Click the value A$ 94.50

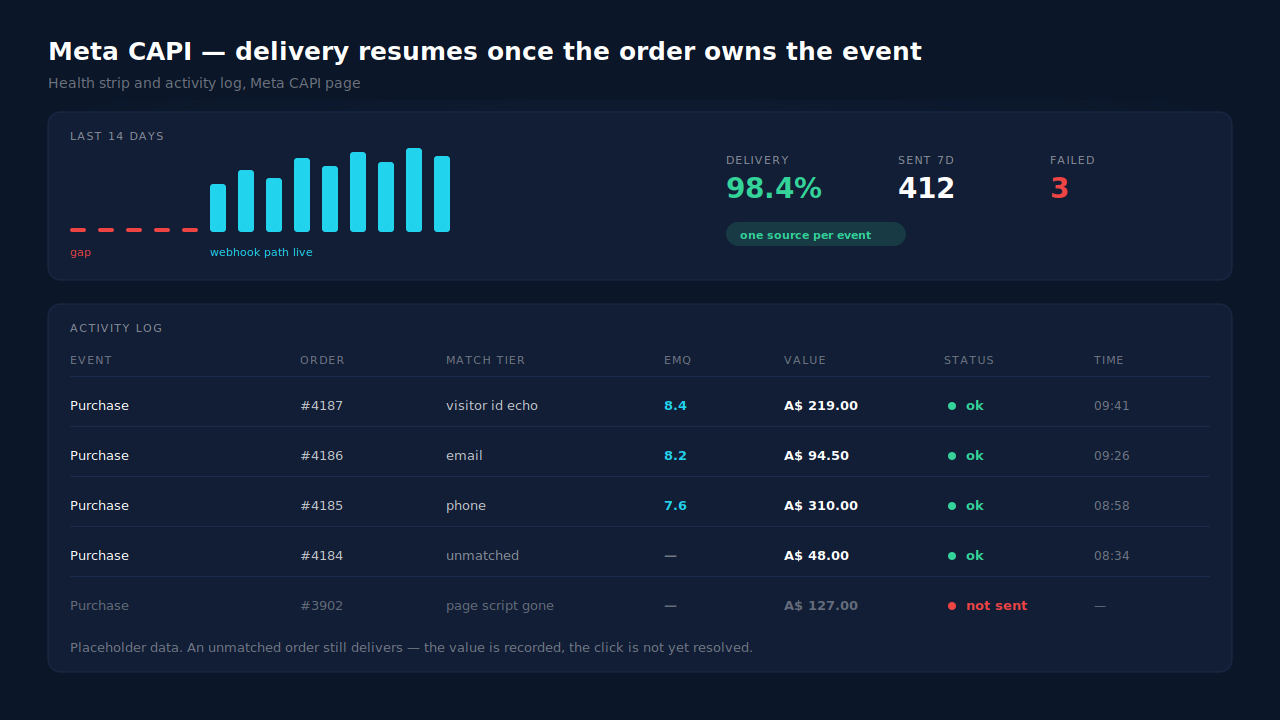tap(816, 455)
